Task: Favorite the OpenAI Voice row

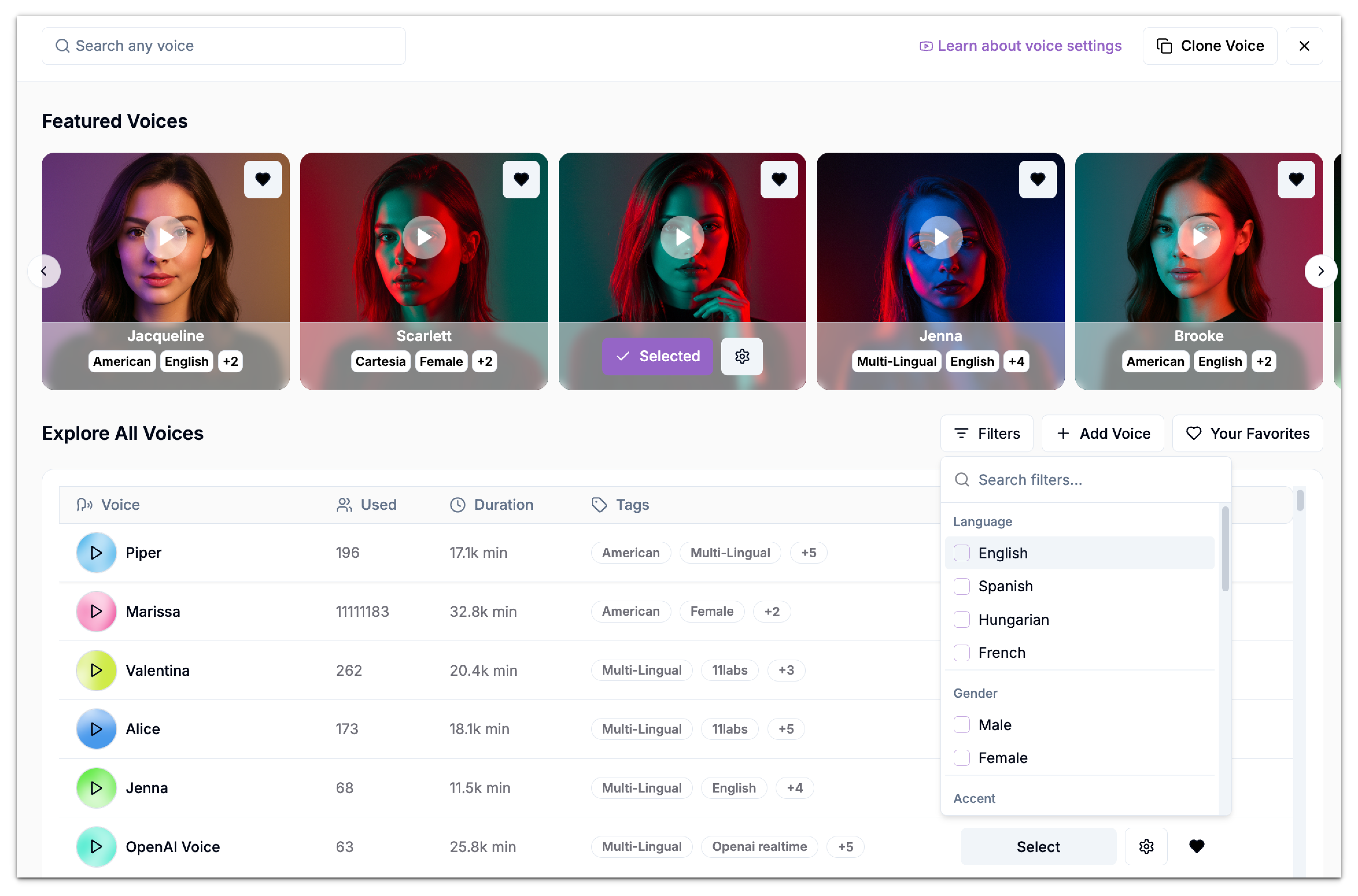Action: pos(1196,846)
